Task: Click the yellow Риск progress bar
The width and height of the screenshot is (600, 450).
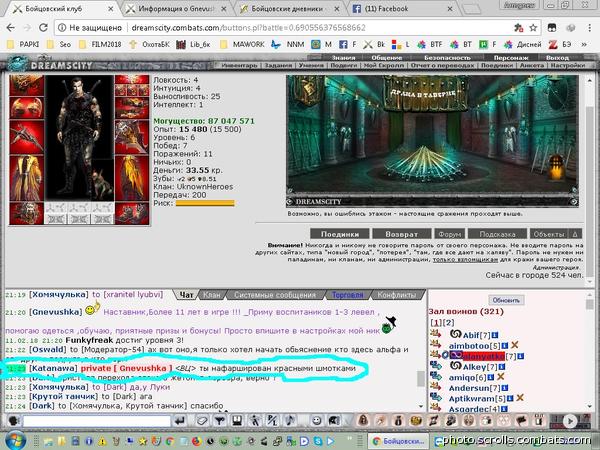Action: [205, 203]
